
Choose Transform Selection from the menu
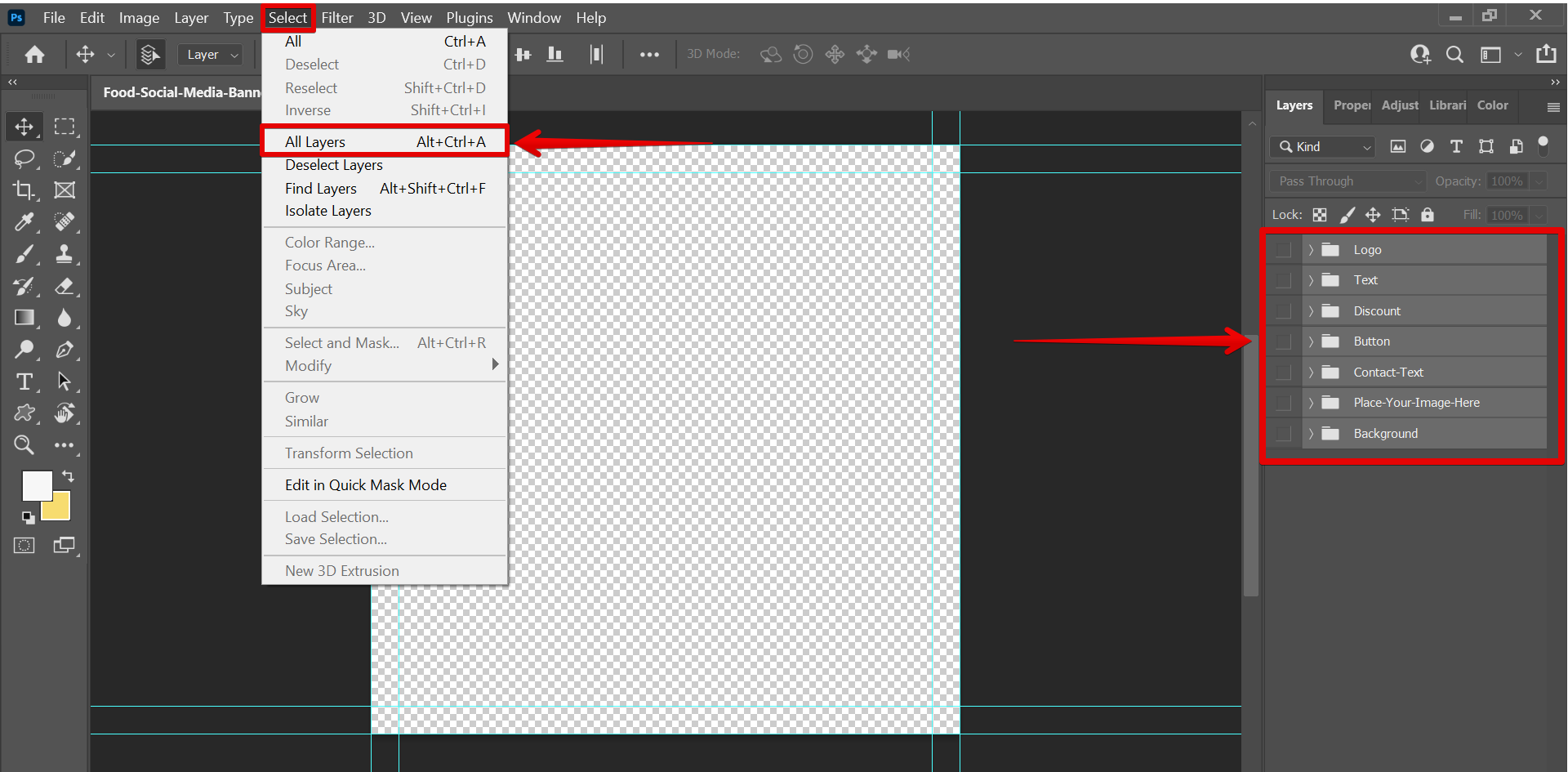[x=349, y=453]
